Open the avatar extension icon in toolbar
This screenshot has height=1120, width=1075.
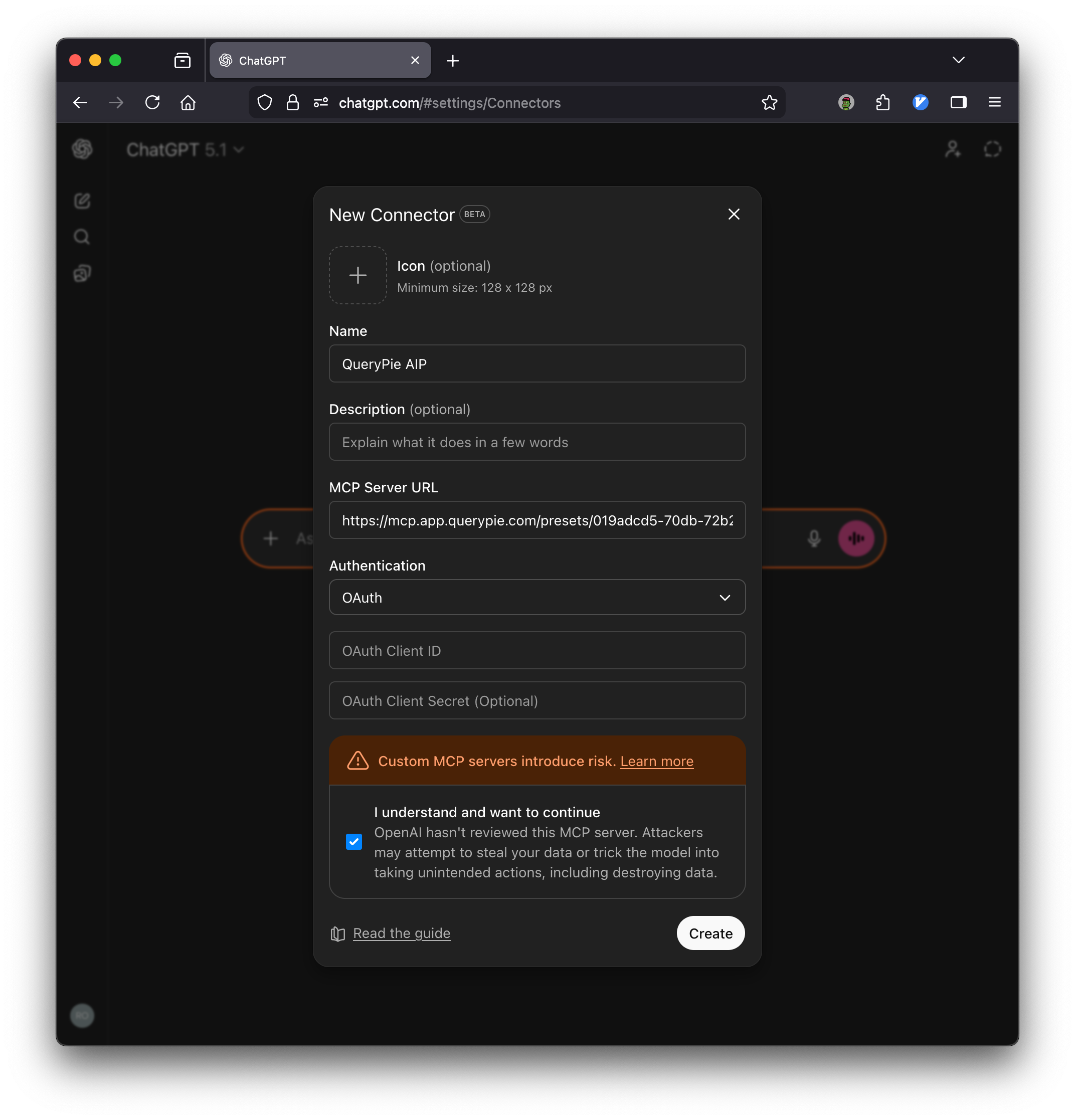(x=846, y=102)
